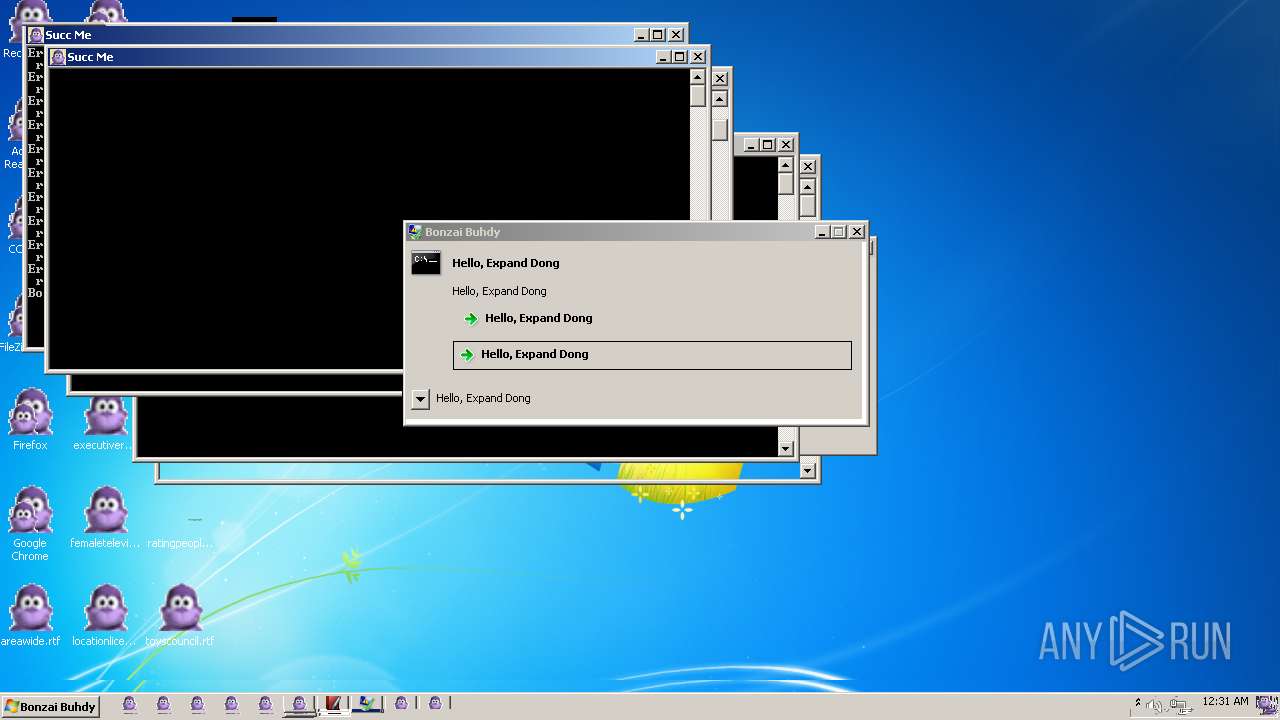The width and height of the screenshot is (1280, 720).
Task: Open the frontmost Succ Me window's title icon
Action: pyautogui.click(x=58, y=57)
